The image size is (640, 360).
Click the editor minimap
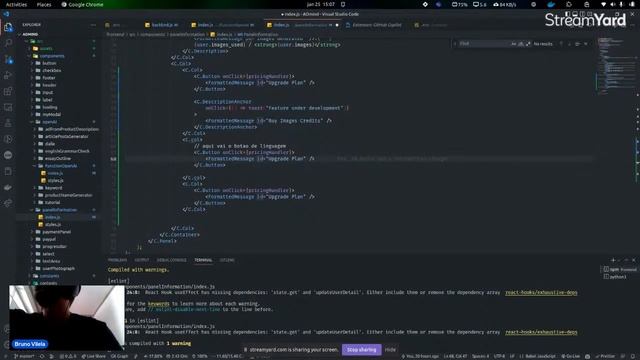[615, 65]
